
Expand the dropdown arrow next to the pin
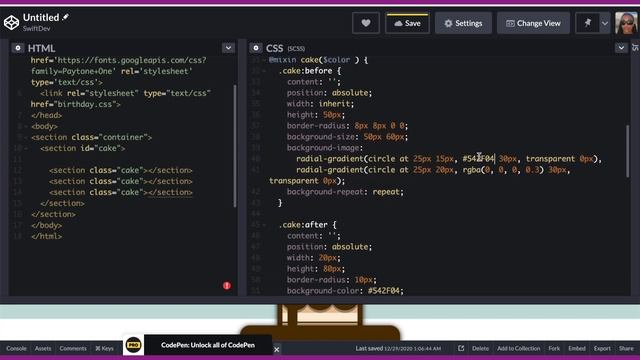[x=605, y=23]
